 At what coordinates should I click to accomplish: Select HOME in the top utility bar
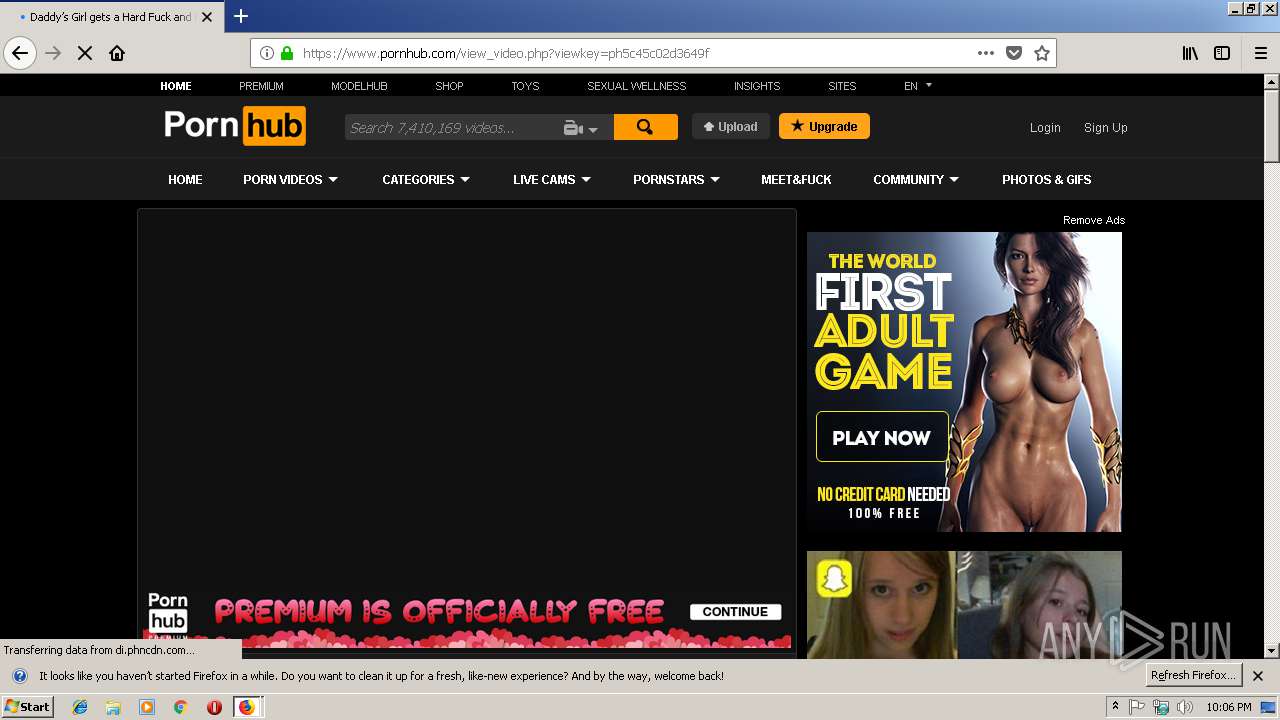(x=176, y=86)
